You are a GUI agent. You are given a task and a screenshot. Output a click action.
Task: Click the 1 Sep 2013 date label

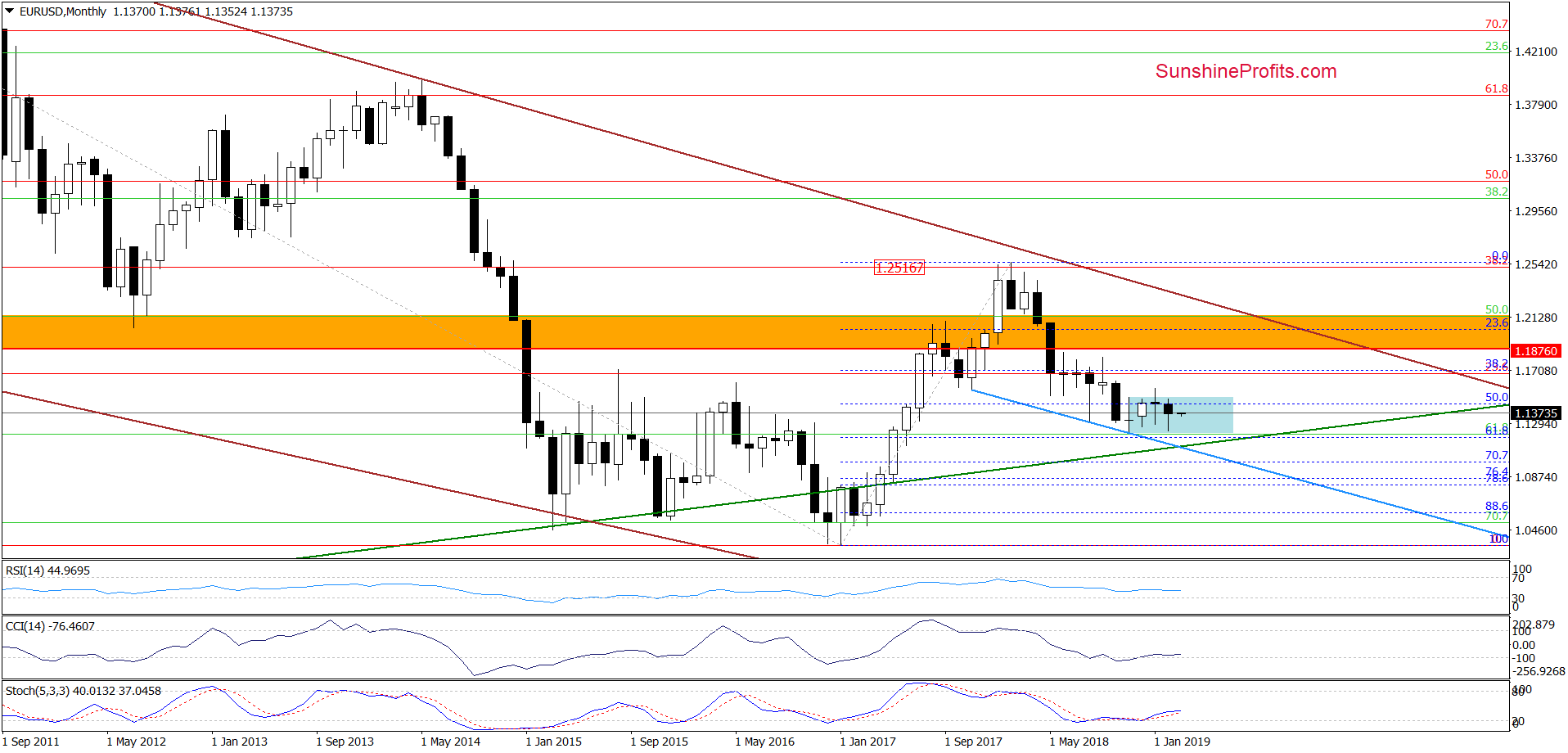(x=345, y=742)
